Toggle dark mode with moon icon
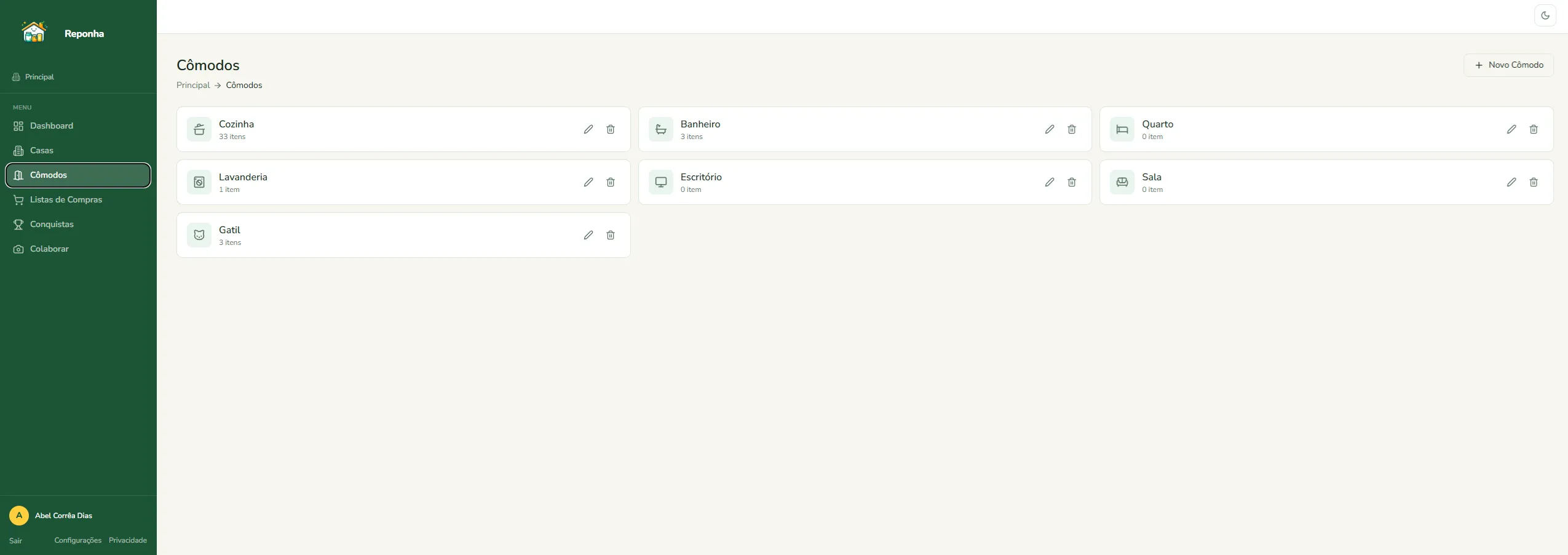Screen dimensions: 1568x555 tap(1545, 15)
